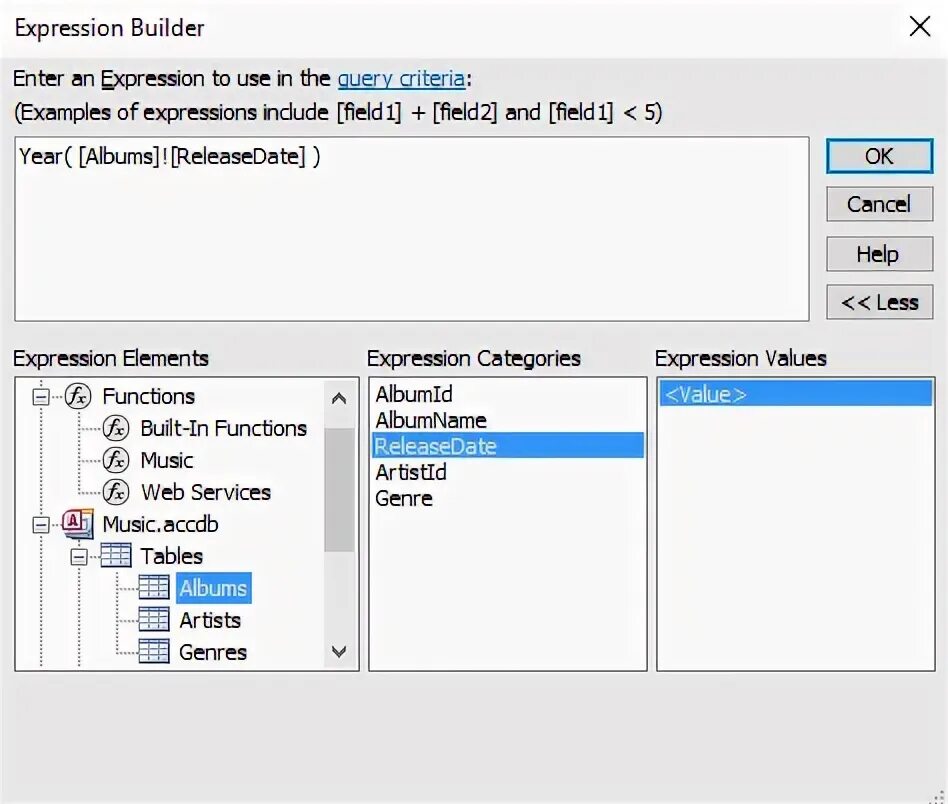Click the Music functions fx icon
The image size is (948, 804).
[115, 460]
